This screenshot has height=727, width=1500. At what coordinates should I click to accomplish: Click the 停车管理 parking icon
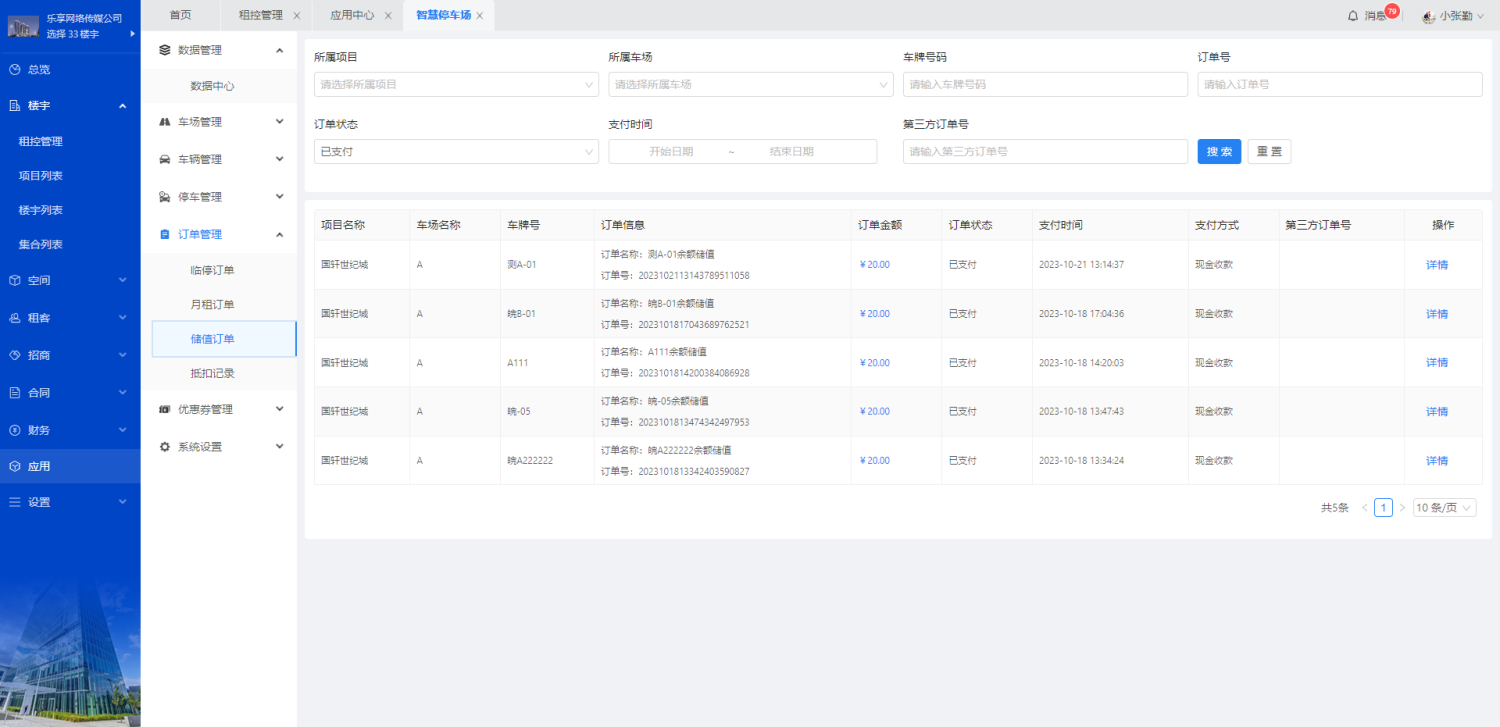coord(165,197)
